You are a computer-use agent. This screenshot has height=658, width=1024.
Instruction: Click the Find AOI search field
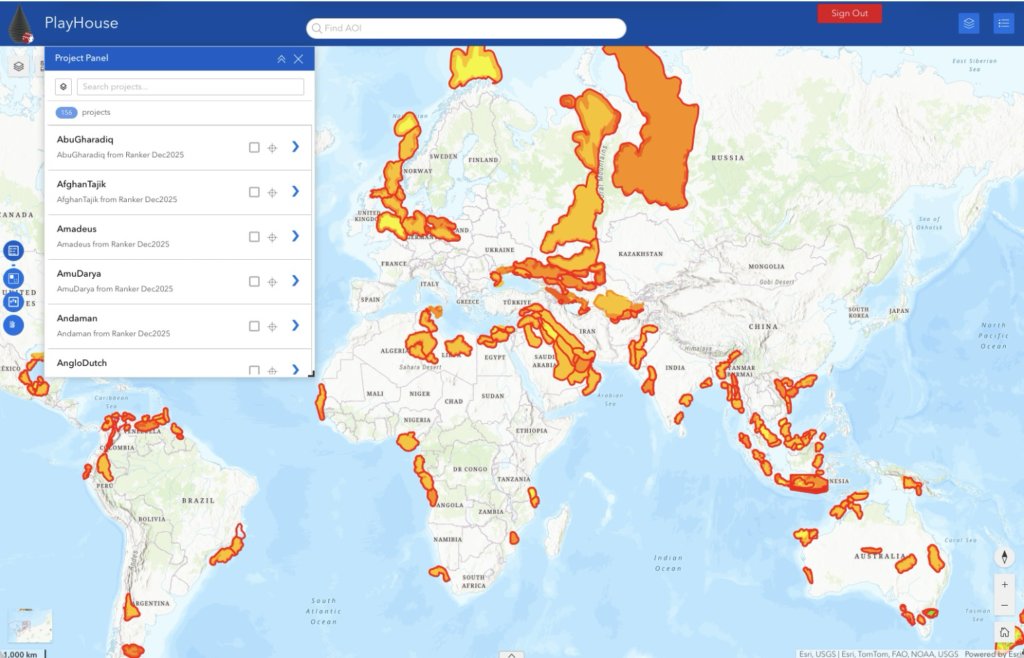coord(466,28)
